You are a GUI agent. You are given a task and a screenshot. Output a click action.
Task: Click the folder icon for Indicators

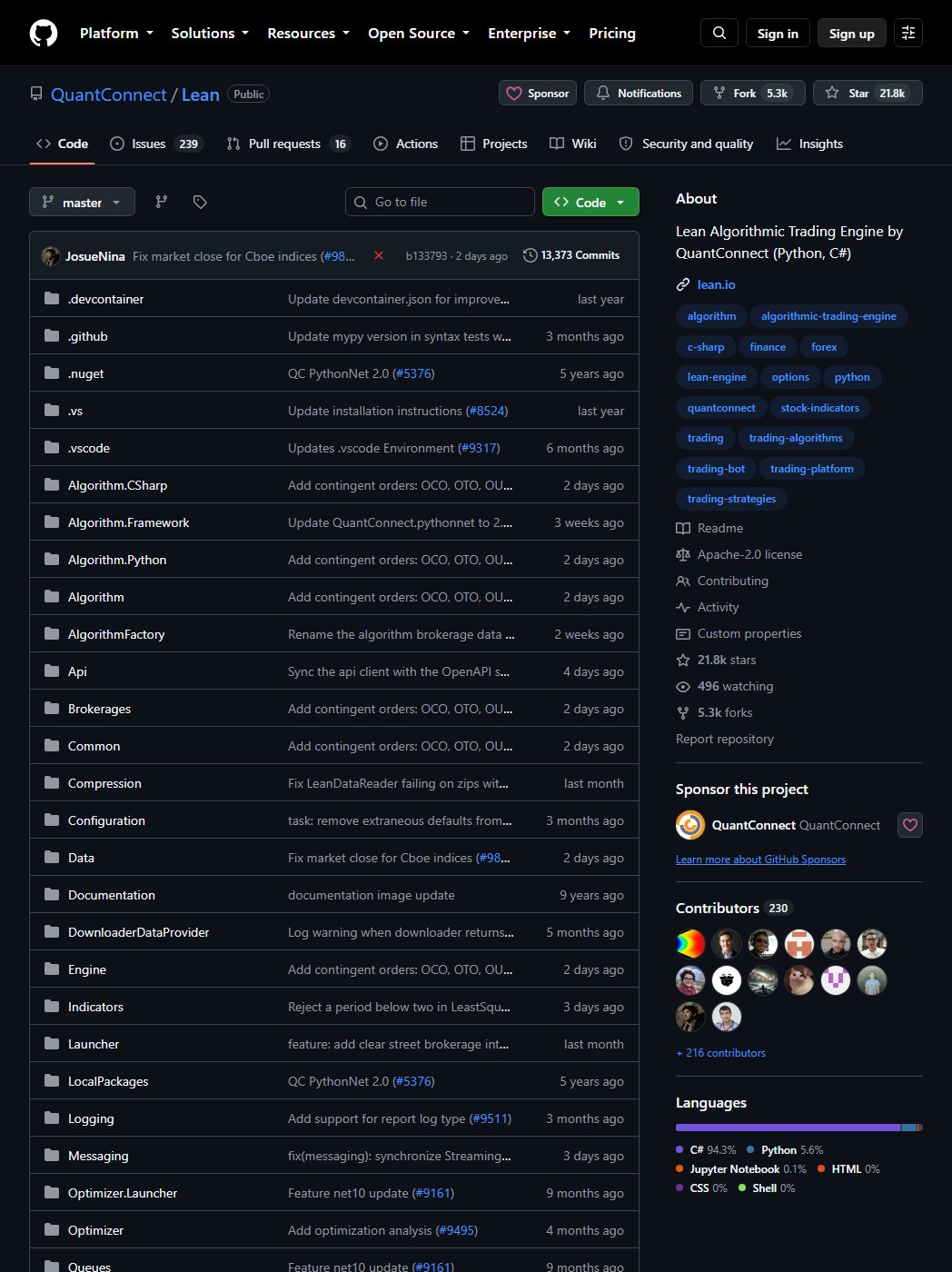point(52,1006)
